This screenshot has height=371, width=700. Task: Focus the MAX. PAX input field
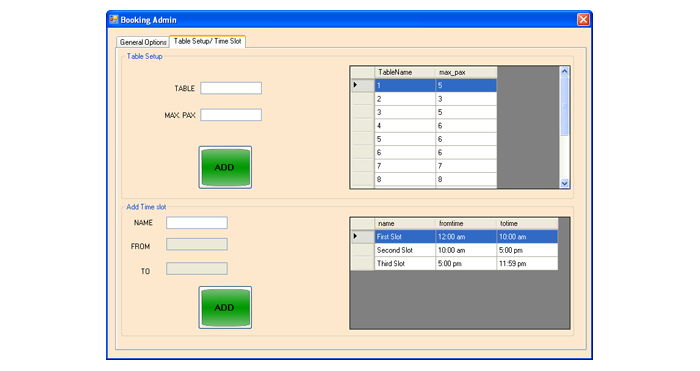(231, 115)
